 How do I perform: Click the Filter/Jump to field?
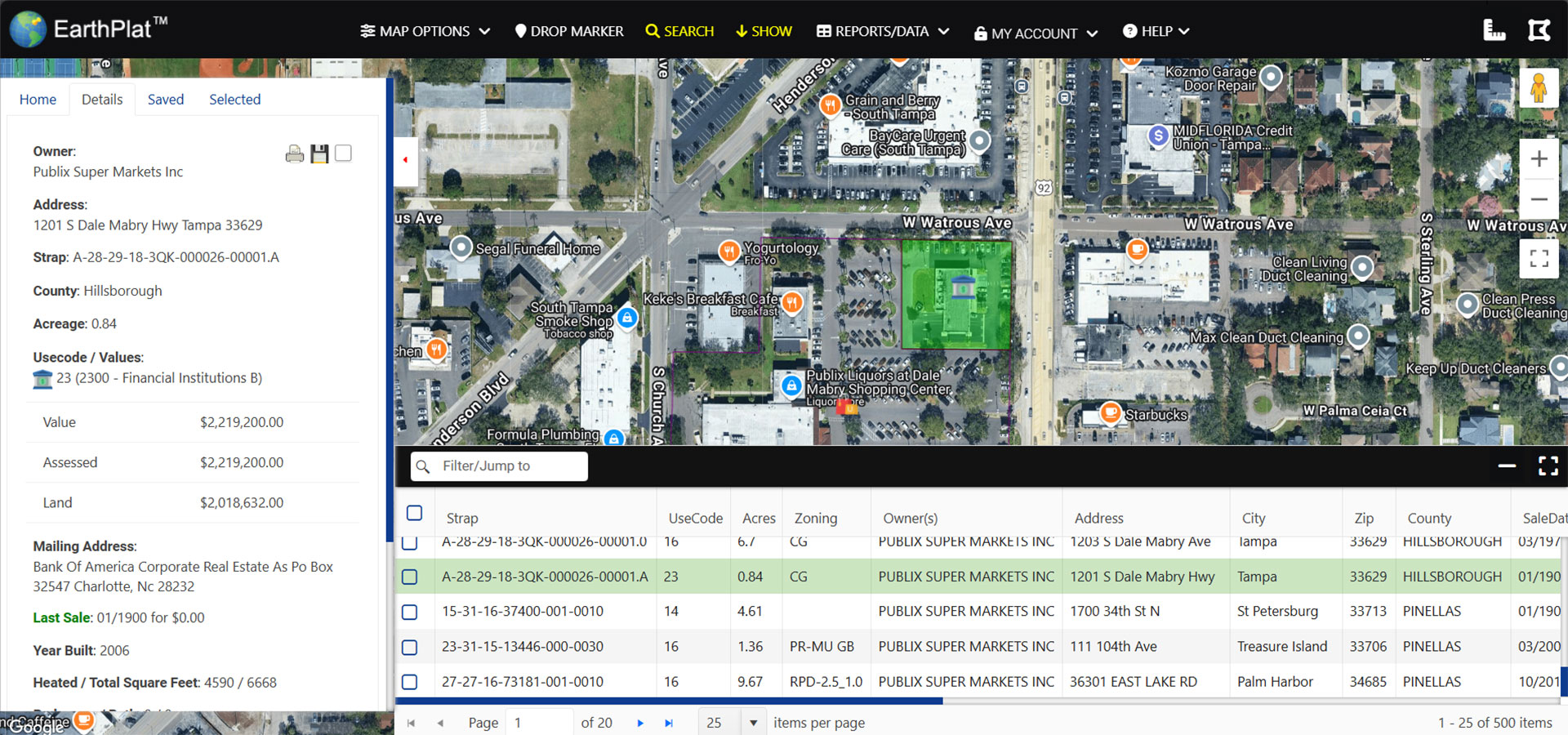[x=499, y=465]
